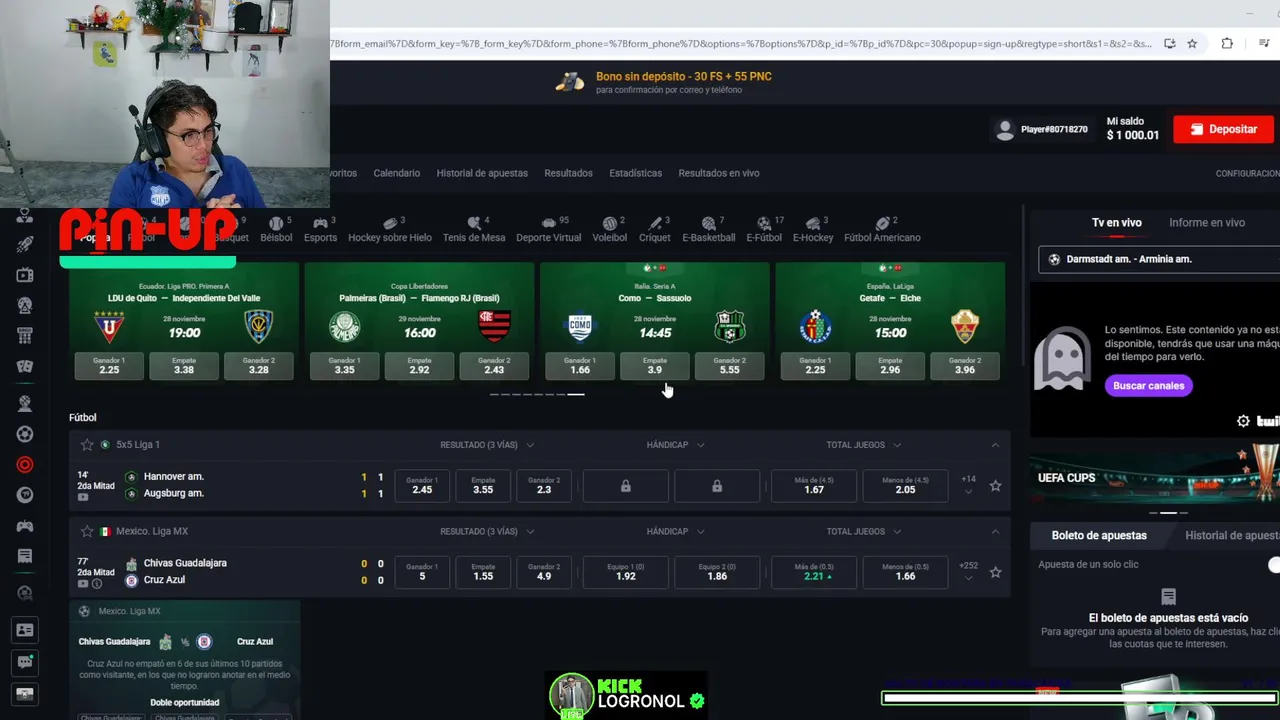Open the info icon on Chivas match

(97, 584)
